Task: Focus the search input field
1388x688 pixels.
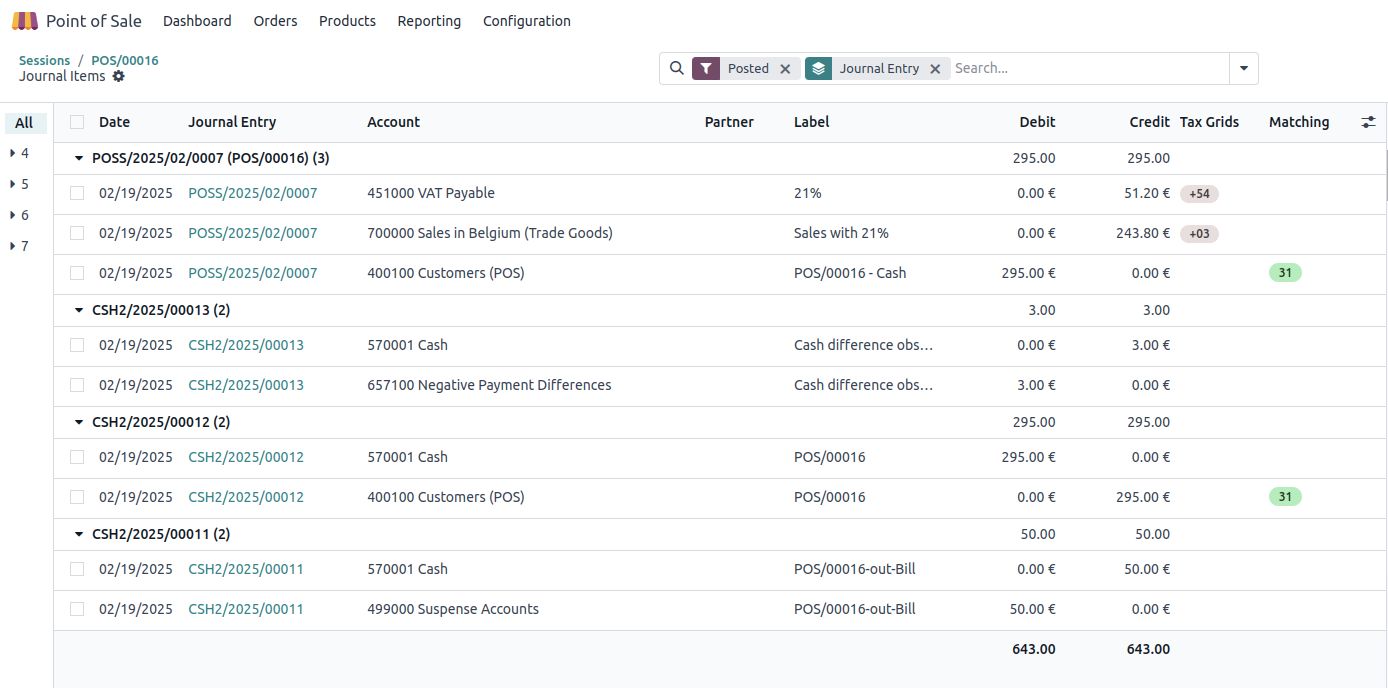Action: coord(1088,68)
